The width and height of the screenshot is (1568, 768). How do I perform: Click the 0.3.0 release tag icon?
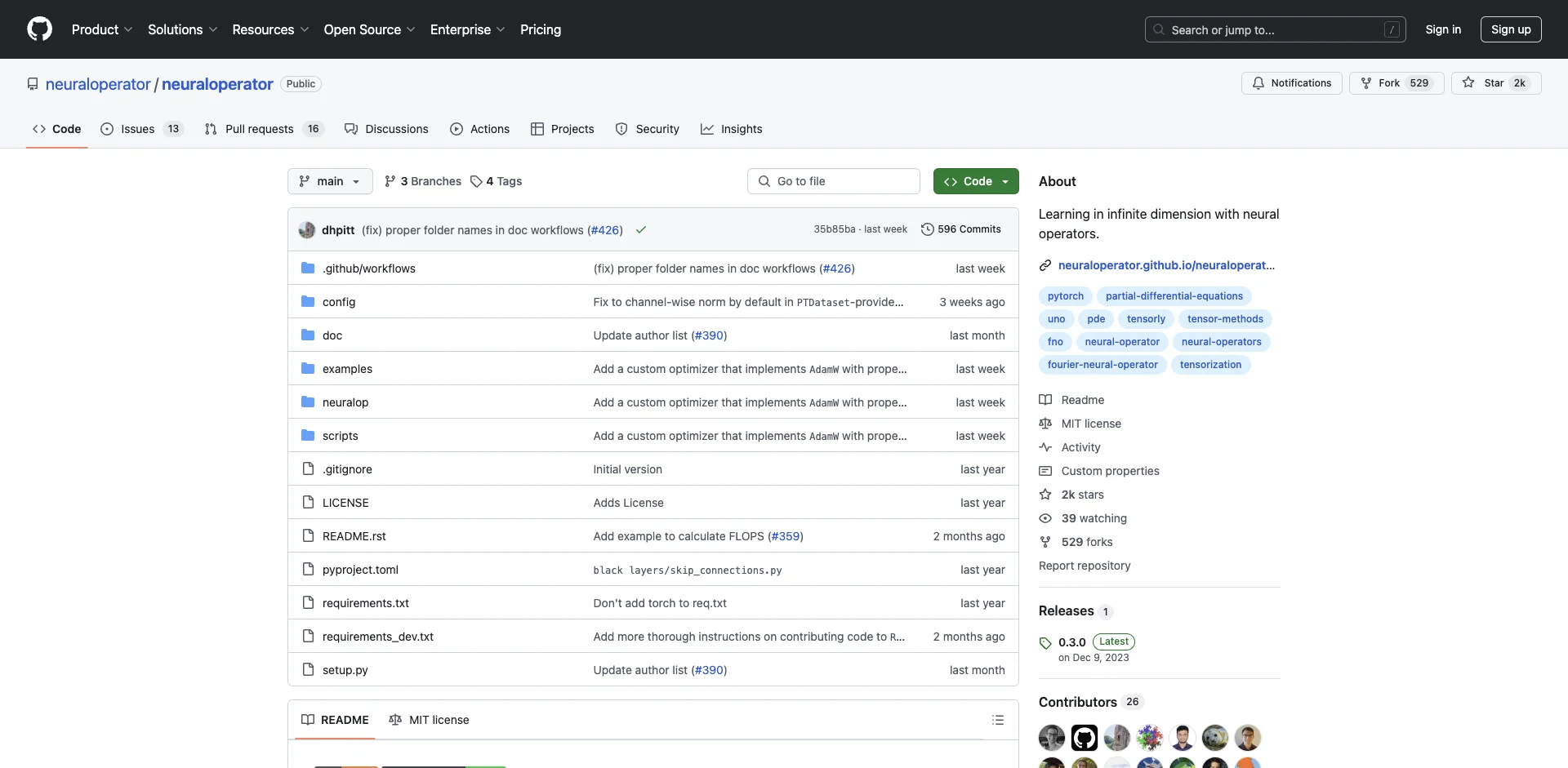[1045, 643]
